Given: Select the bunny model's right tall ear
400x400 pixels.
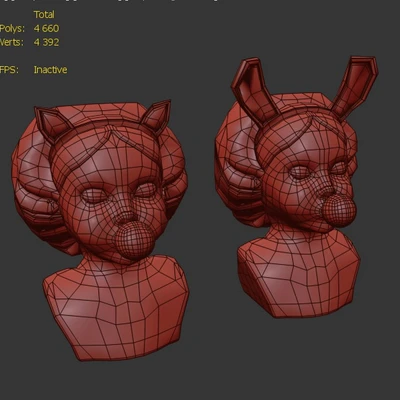Looking at the screenshot, I should pyautogui.click(x=355, y=87).
